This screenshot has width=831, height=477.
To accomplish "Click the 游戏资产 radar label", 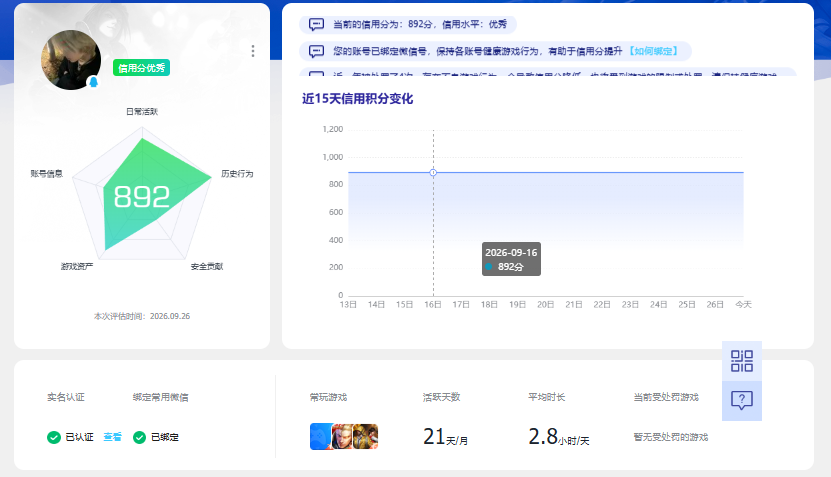I will pos(77,267).
